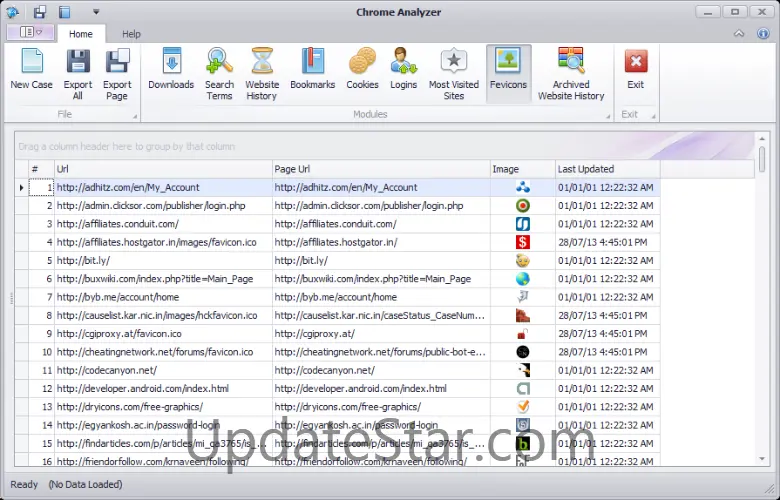780x500 pixels.
Task: Click (No Data Loaded) status text
Action: pos(85,484)
